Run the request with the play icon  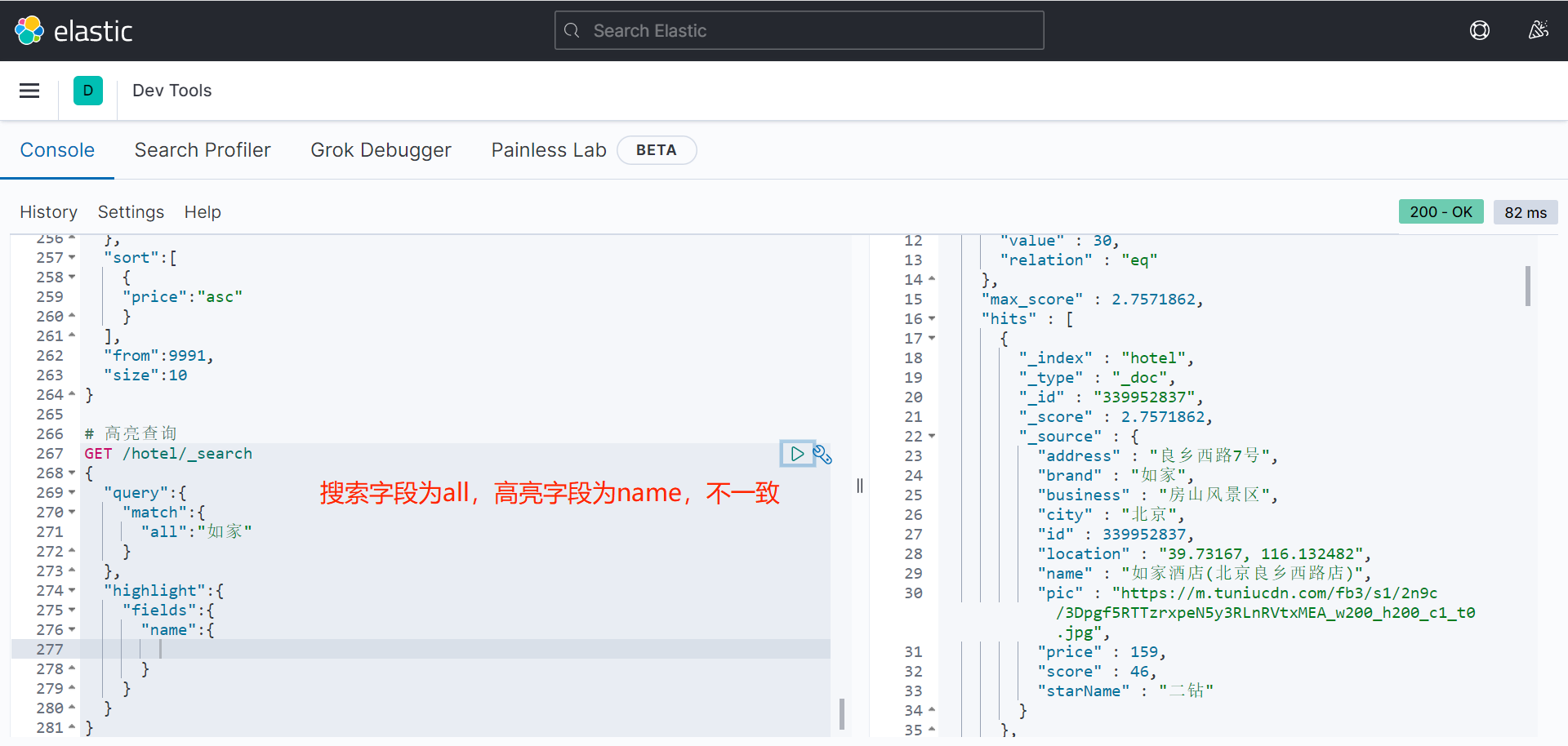(797, 454)
